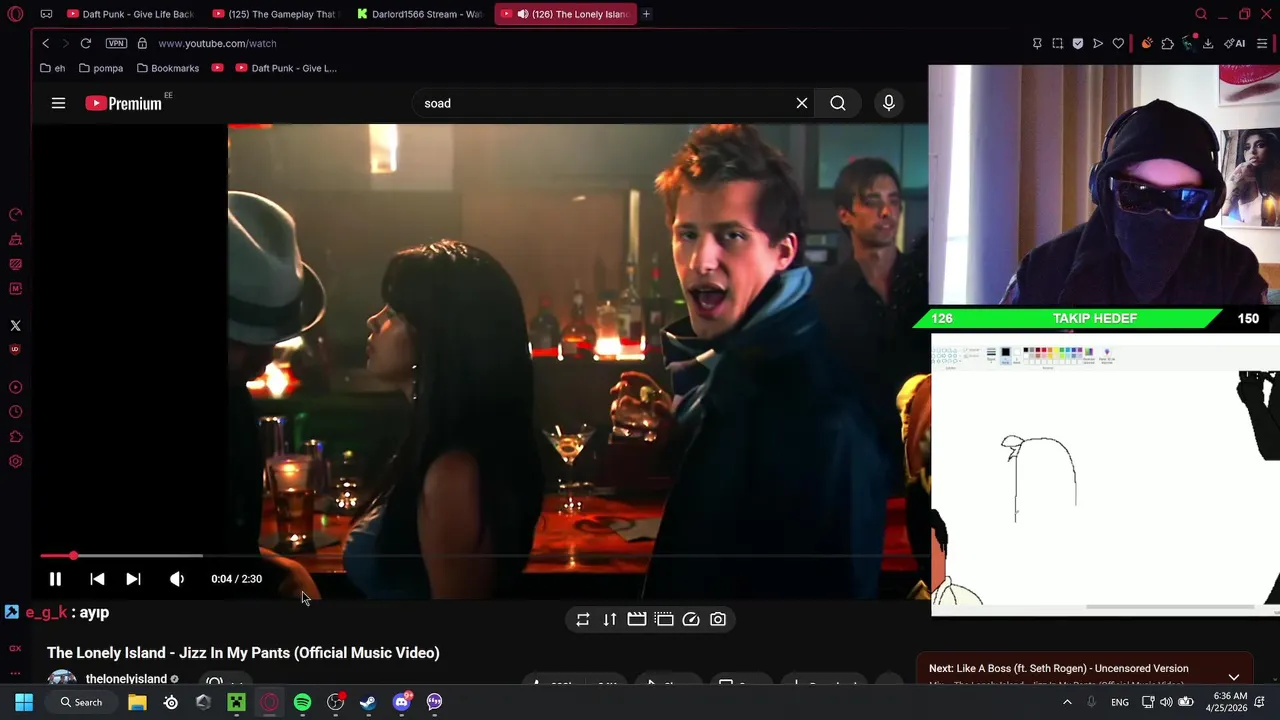Open browsing history clock in the sidebar
The width and height of the screenshot is (1280, 720).
pyautogui.click(x=15, y=412)
